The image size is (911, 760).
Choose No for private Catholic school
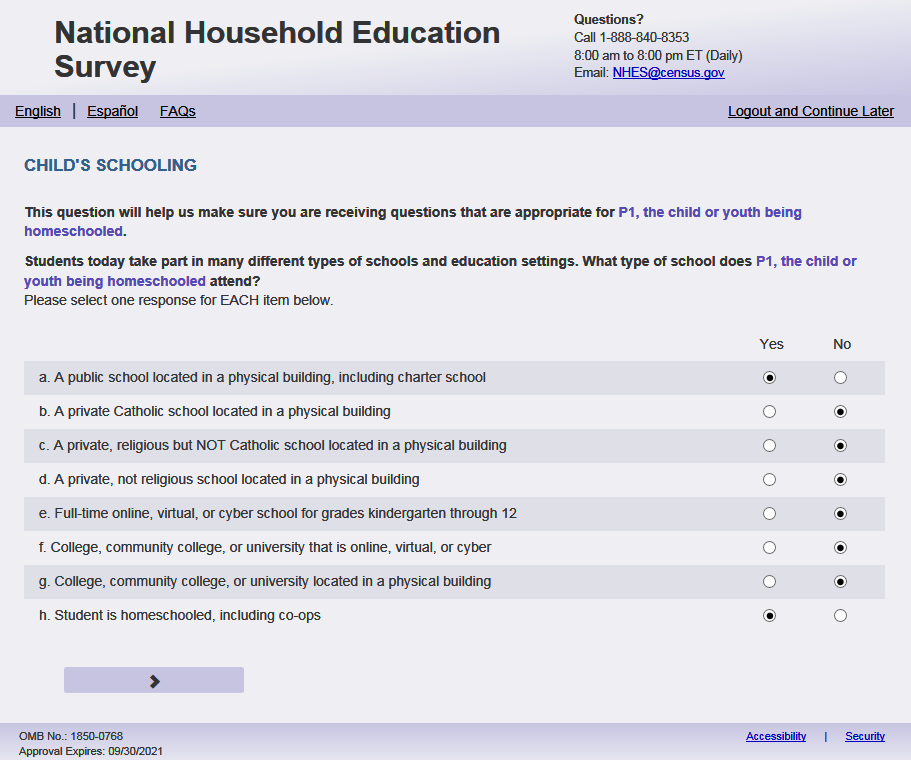(x=840, y=412)
